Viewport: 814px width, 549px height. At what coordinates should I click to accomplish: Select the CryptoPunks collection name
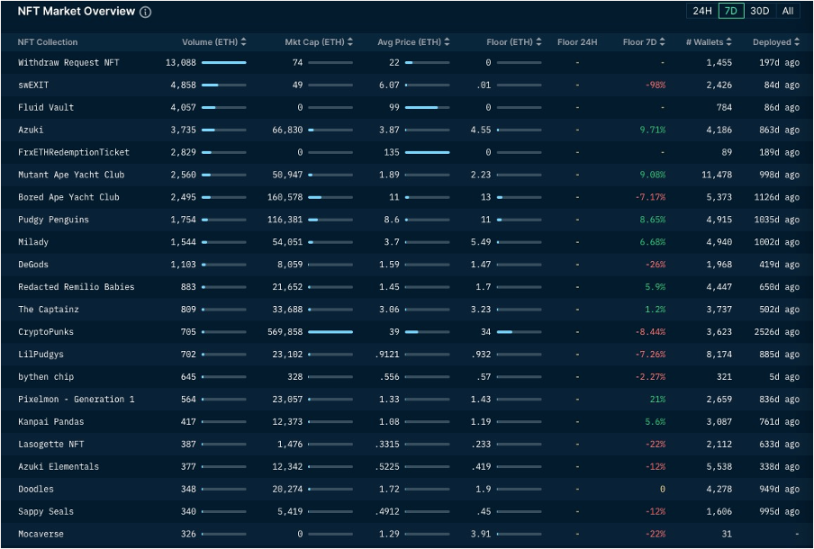click(46, 332)
